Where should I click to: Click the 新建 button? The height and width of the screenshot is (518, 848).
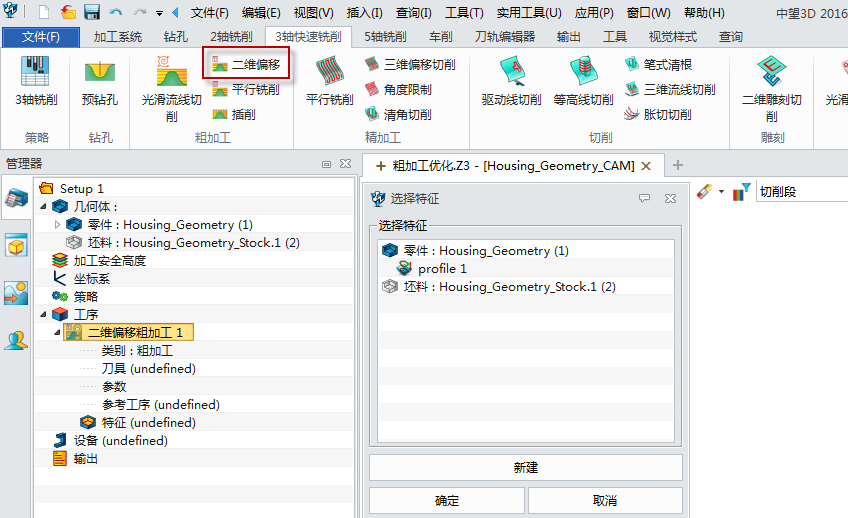525,467
